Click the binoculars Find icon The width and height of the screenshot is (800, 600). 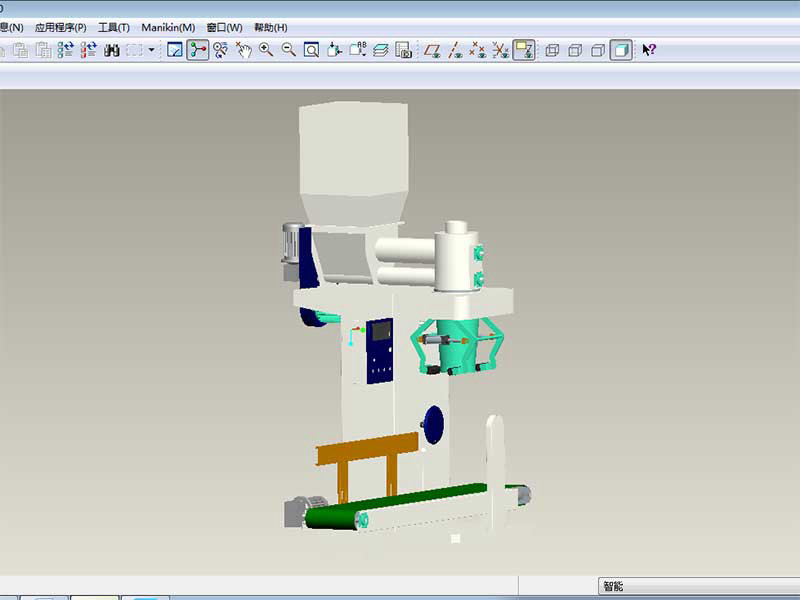[x=112, y=50]
